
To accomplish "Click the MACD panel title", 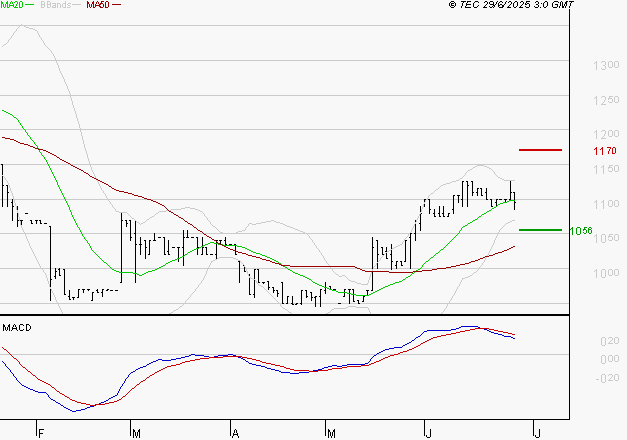I will tap(17, 328).
